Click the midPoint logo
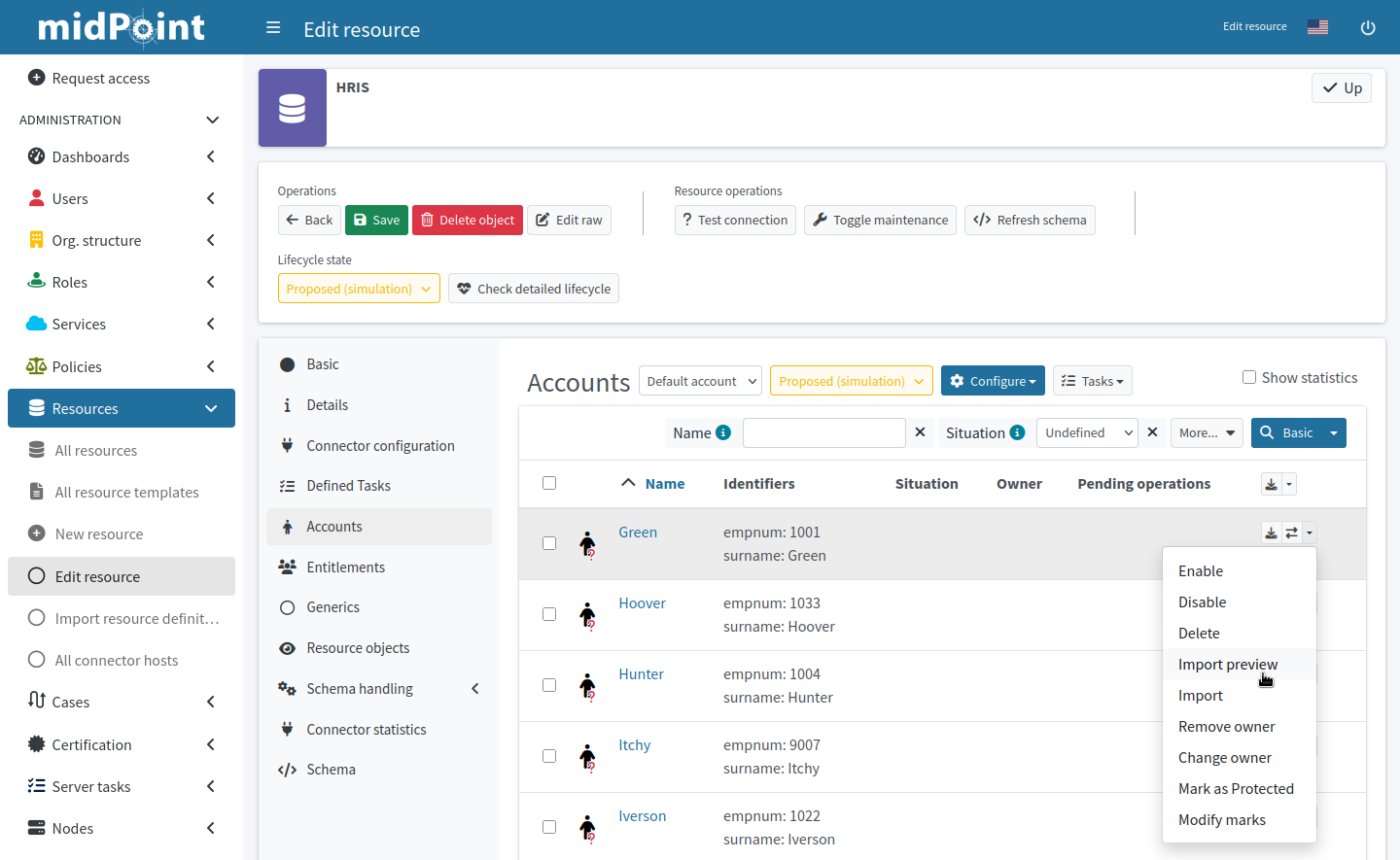 point(122,28)
